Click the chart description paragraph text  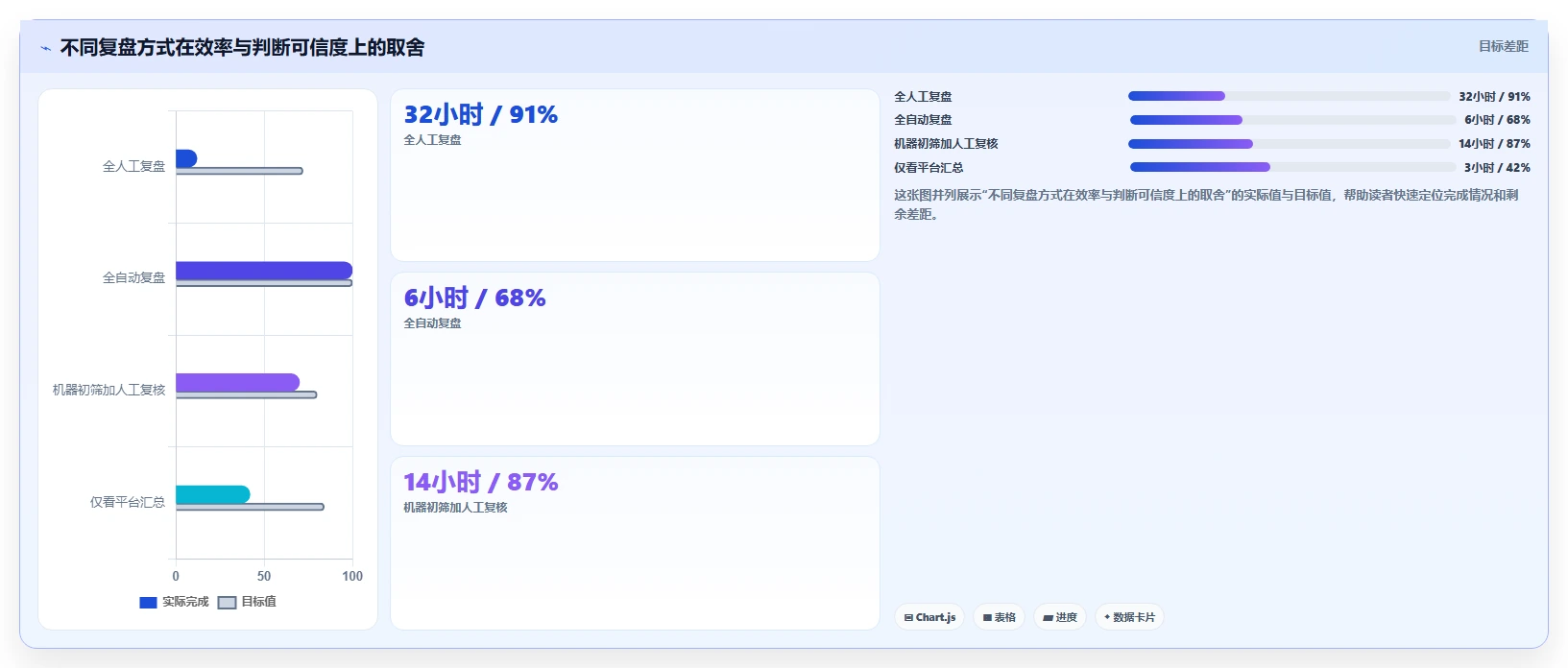tap(1206, 204)
